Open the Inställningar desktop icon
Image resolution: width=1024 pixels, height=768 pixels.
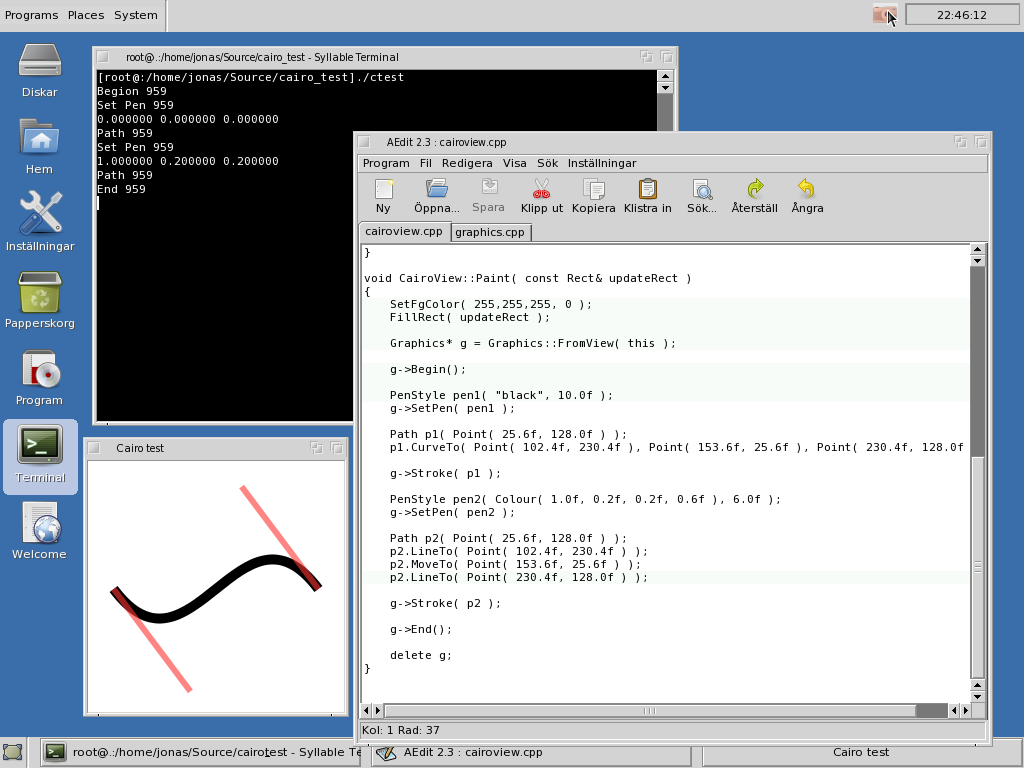coord(40,213)
